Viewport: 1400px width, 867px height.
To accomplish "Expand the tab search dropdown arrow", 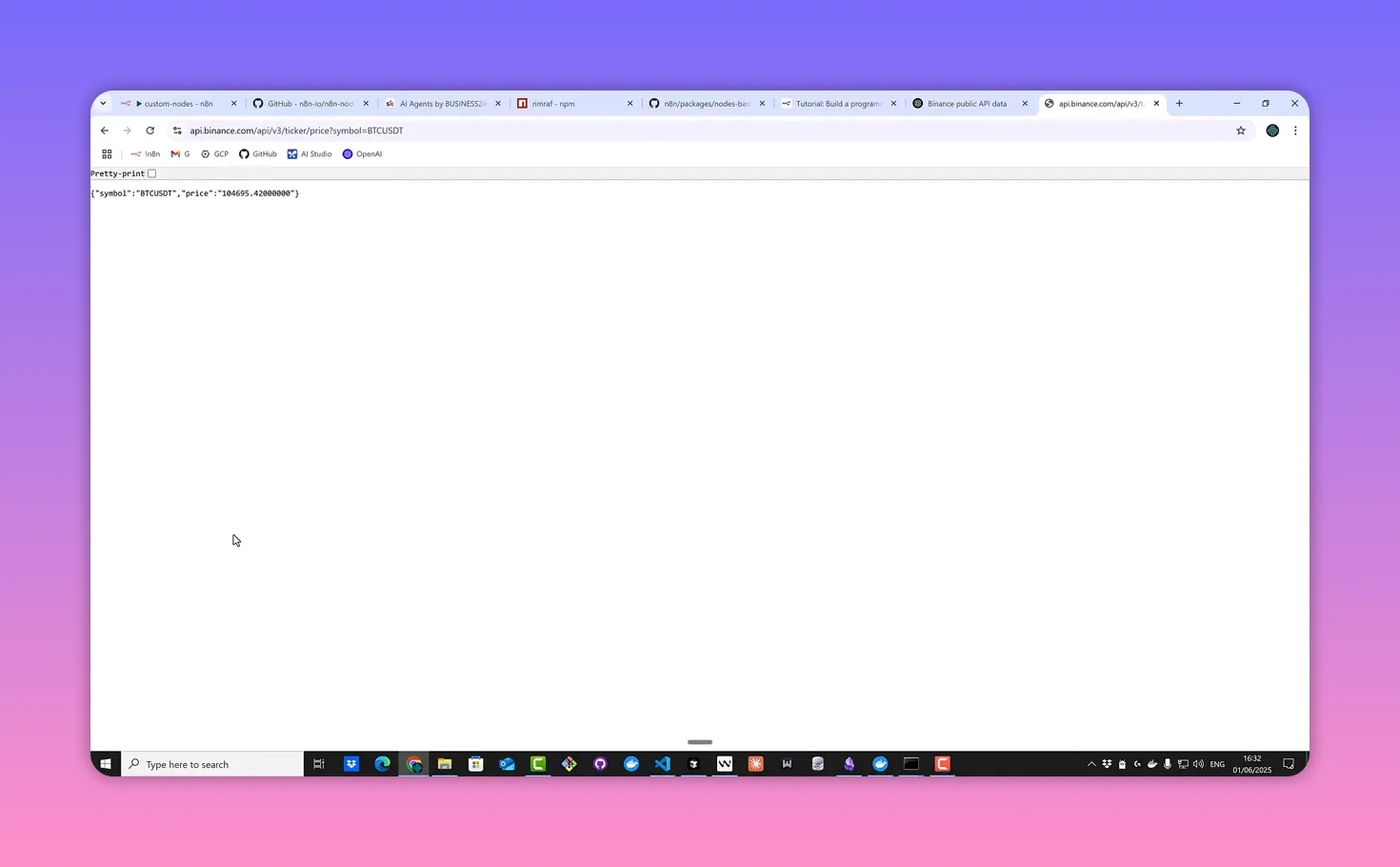I will 103,104.
